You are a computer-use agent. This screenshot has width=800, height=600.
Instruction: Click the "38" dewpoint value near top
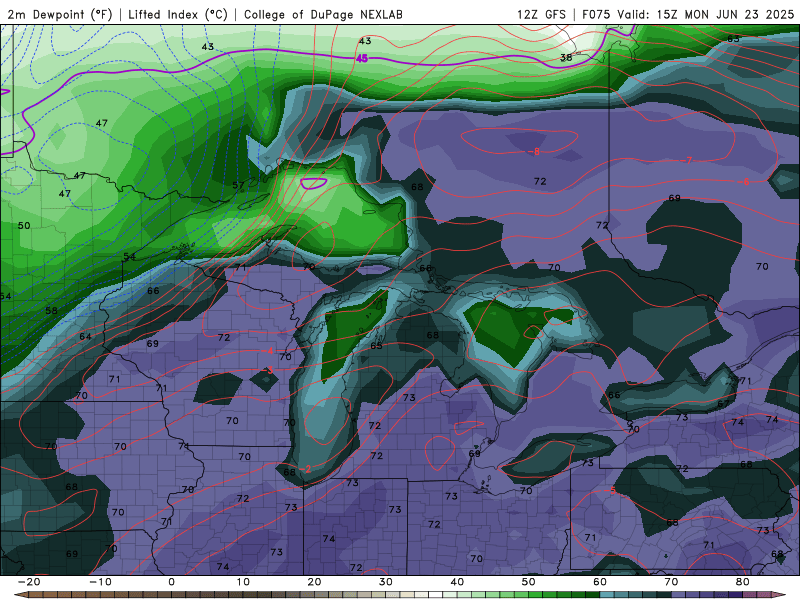click(x=566, y=58)
